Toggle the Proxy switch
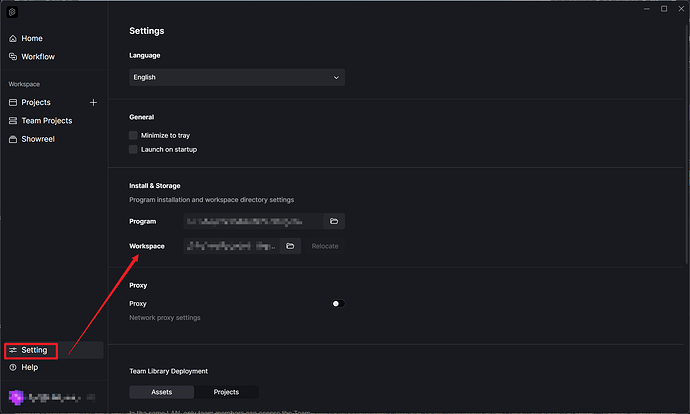The width and height of the screenshot is (690, 414). pos(337,303)
